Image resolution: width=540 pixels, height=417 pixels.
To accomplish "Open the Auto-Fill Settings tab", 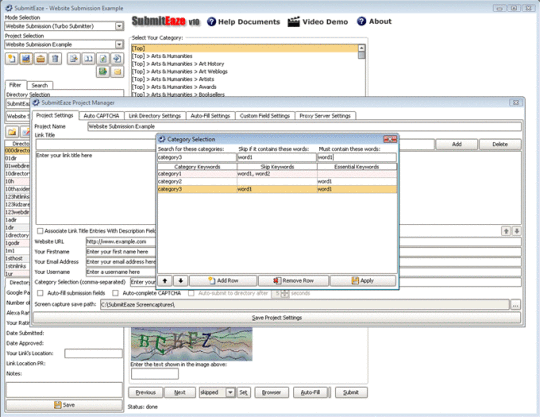I will (210, 116).
